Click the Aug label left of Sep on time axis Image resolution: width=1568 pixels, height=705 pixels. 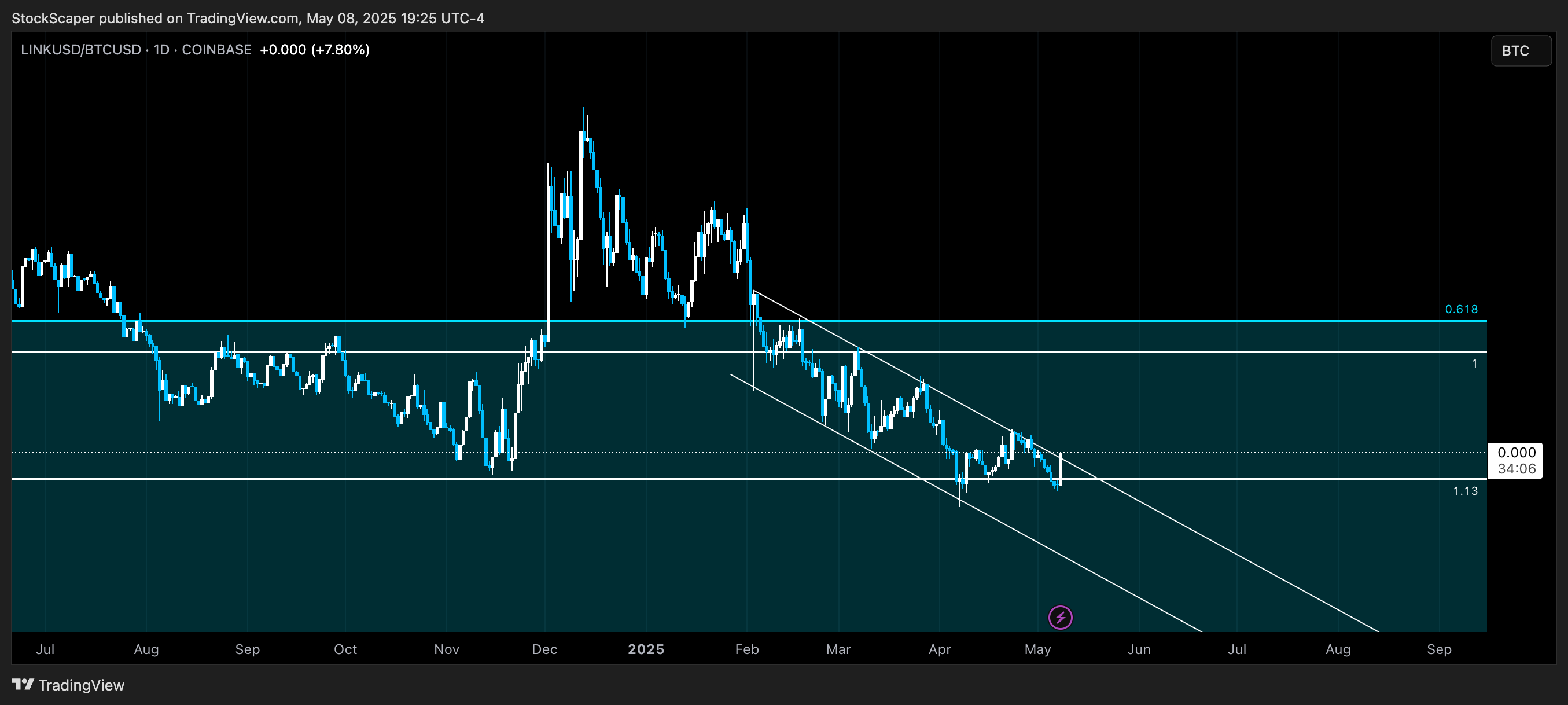(146, 649)
